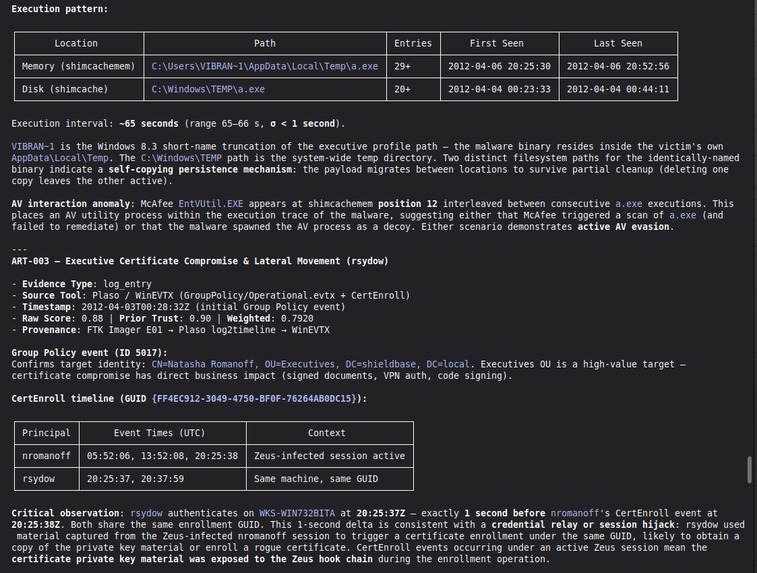The width and height of the screenshot is (757, 573).
Task: Click 'Group Policy event (ID 5017):' heading
Action: 89,353
